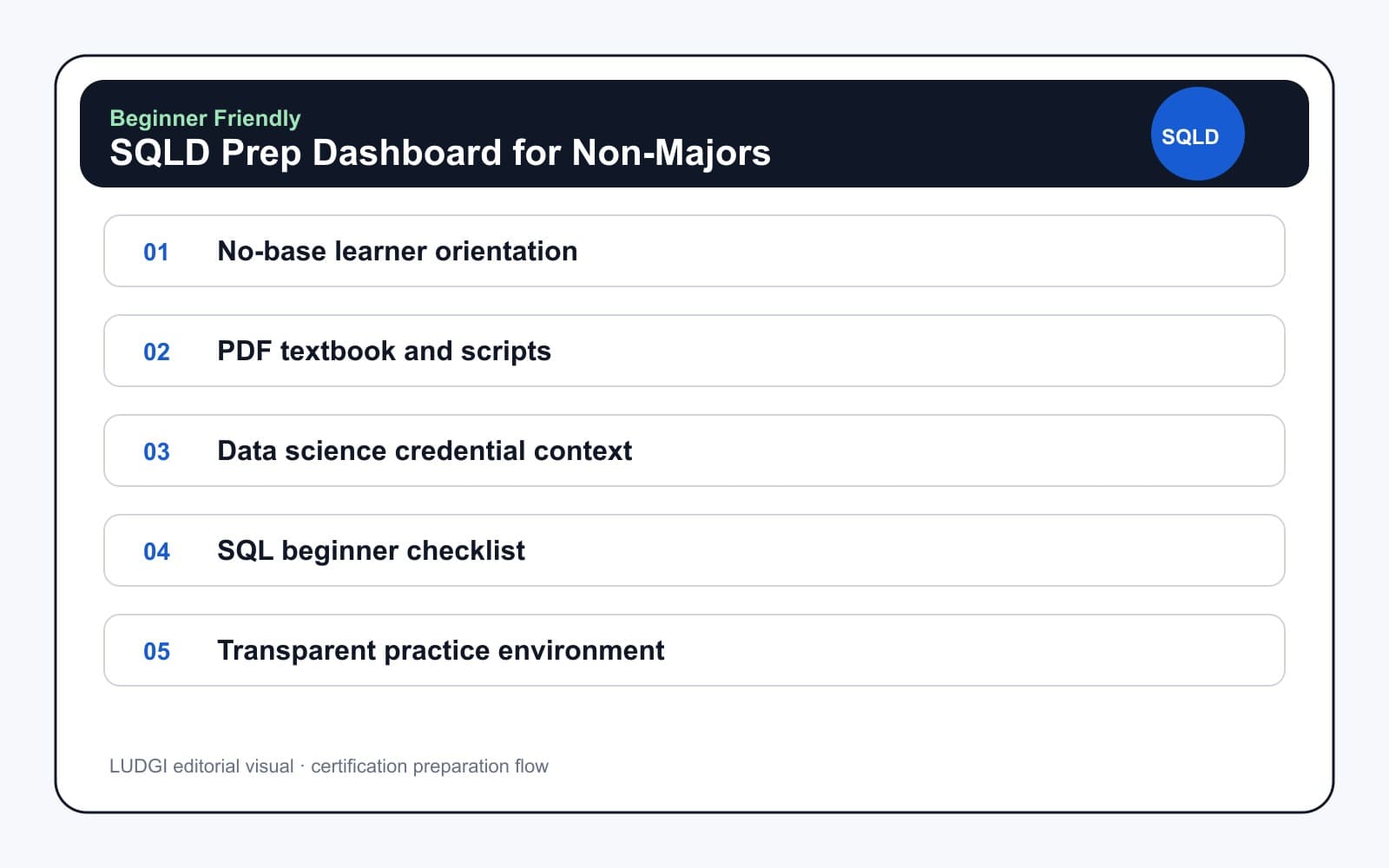Click the Beginner Friendly label
This screenshot has width=1389, height=868.
pyautogui.click(x=205, y=118)
